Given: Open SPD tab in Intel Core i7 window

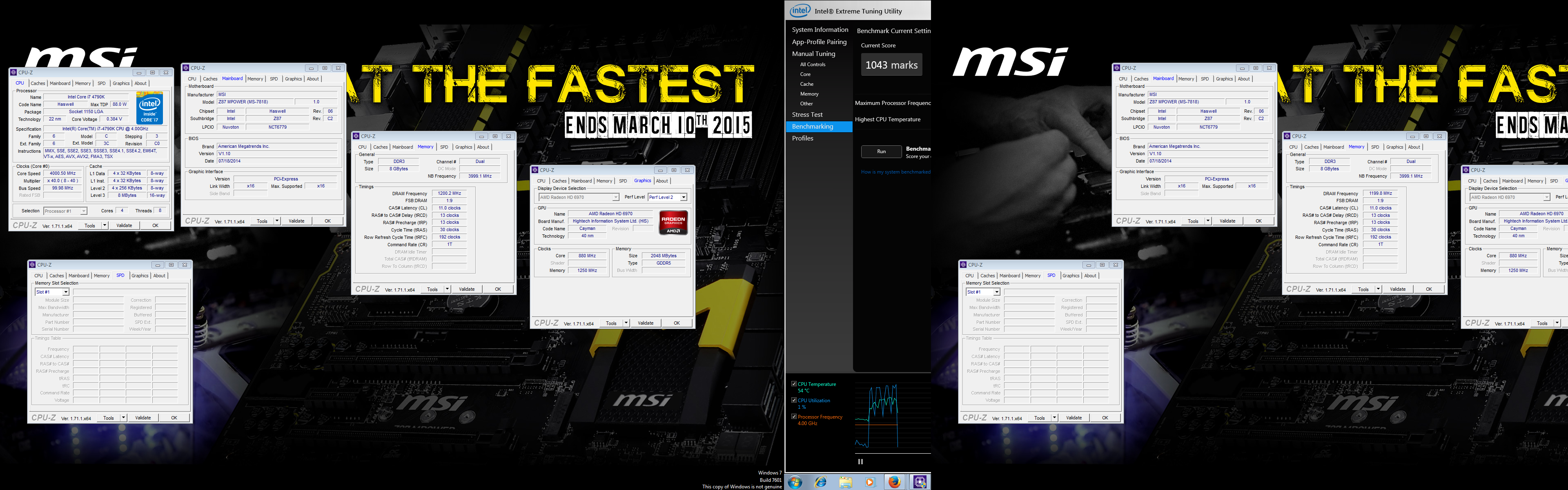Looking at the screenshot, I should 102,83.
